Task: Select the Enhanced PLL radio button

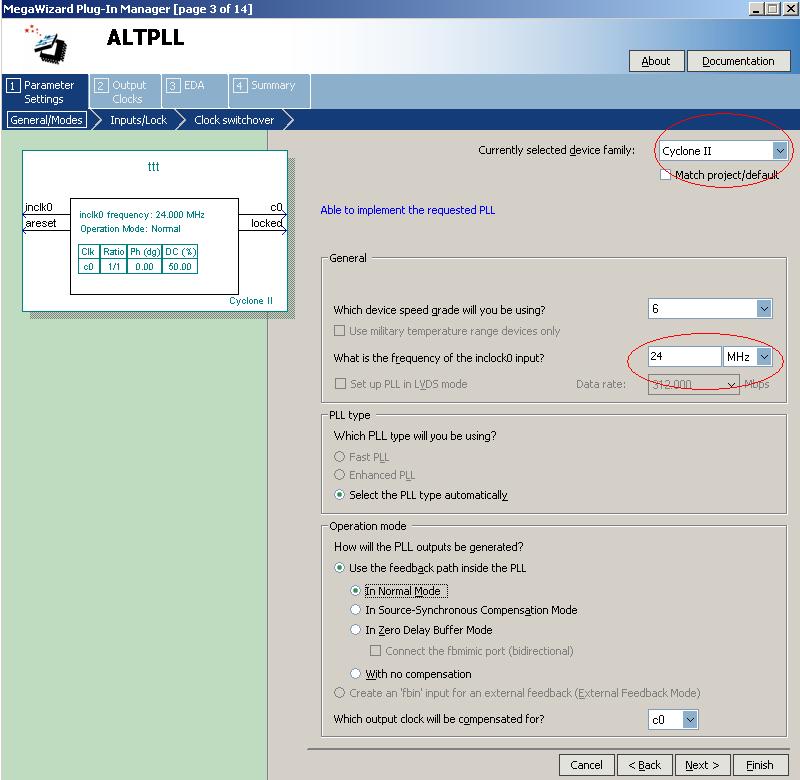Action: coord(339,474)
